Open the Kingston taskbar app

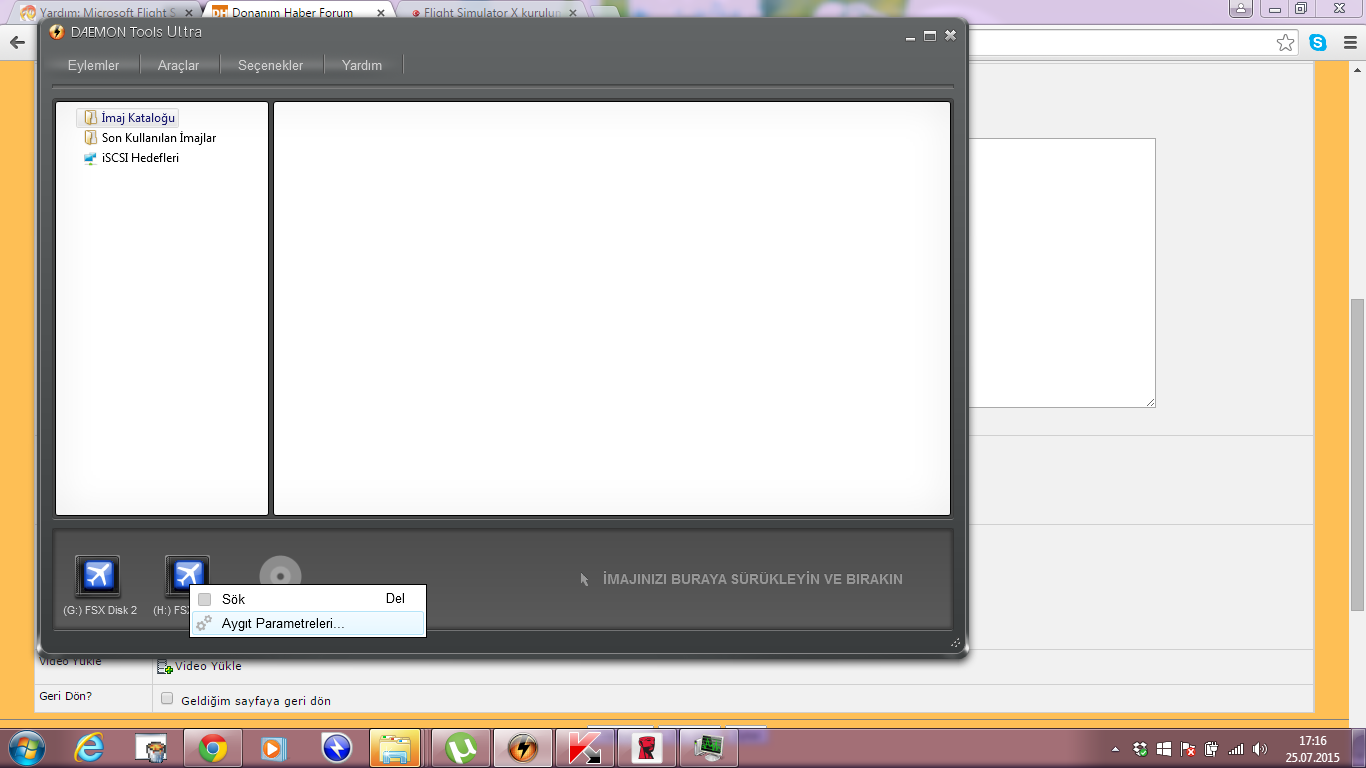pos(647,748)
